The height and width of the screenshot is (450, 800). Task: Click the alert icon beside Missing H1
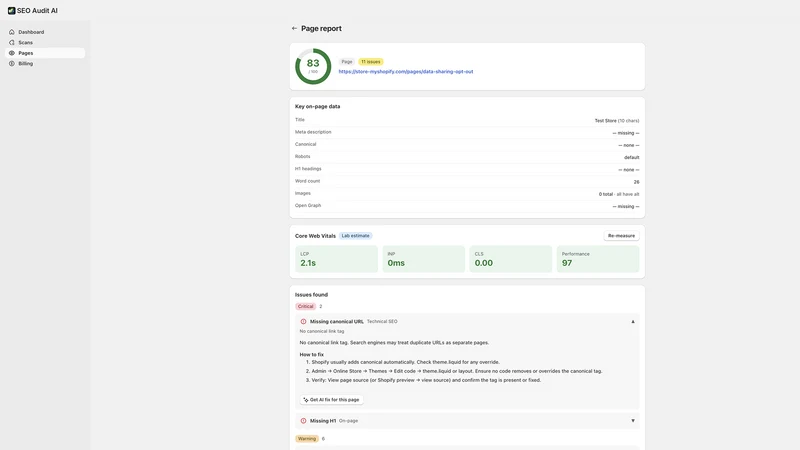click(x=304, y=421)
